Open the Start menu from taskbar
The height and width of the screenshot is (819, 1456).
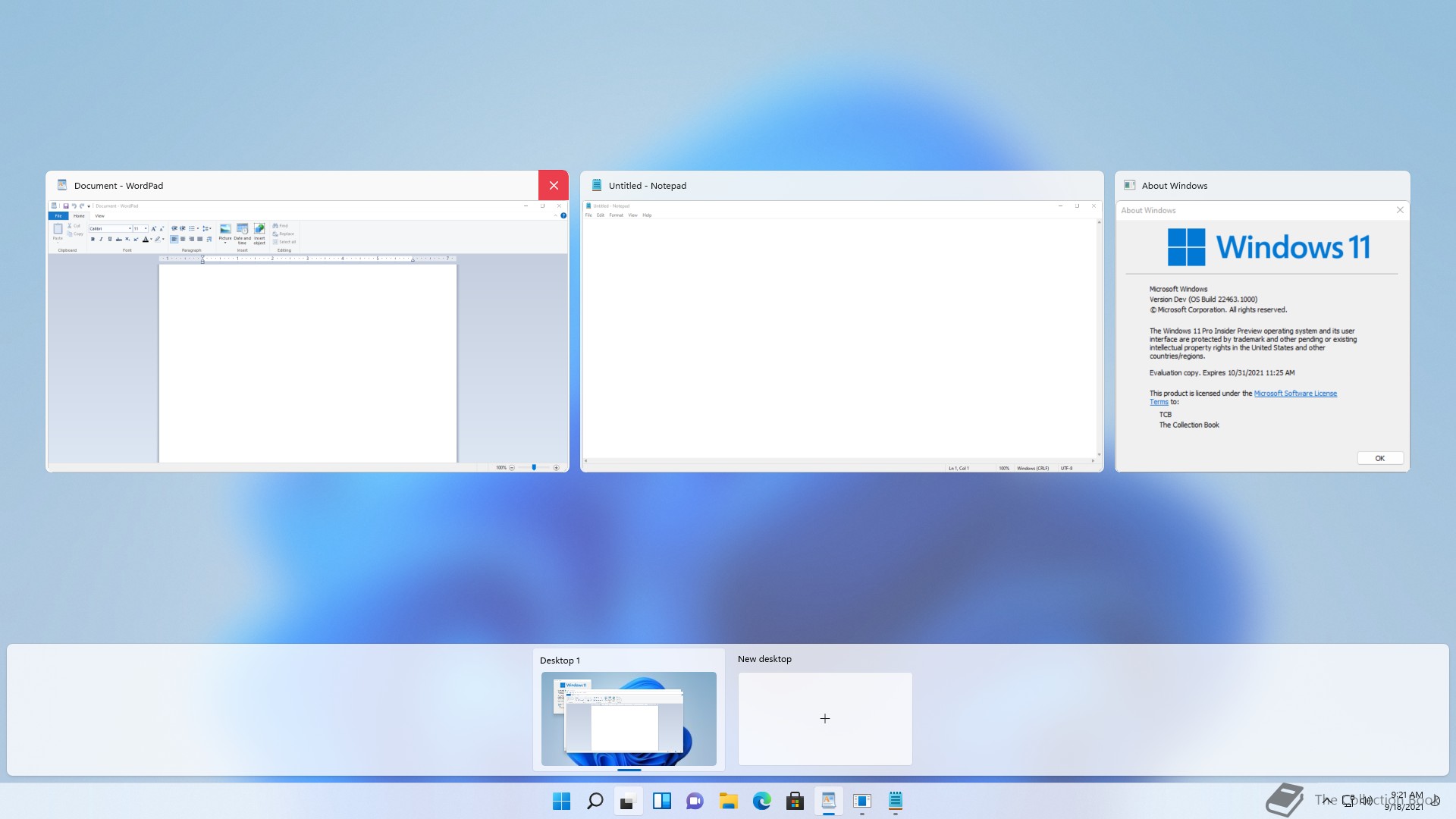tap(561, 801)
